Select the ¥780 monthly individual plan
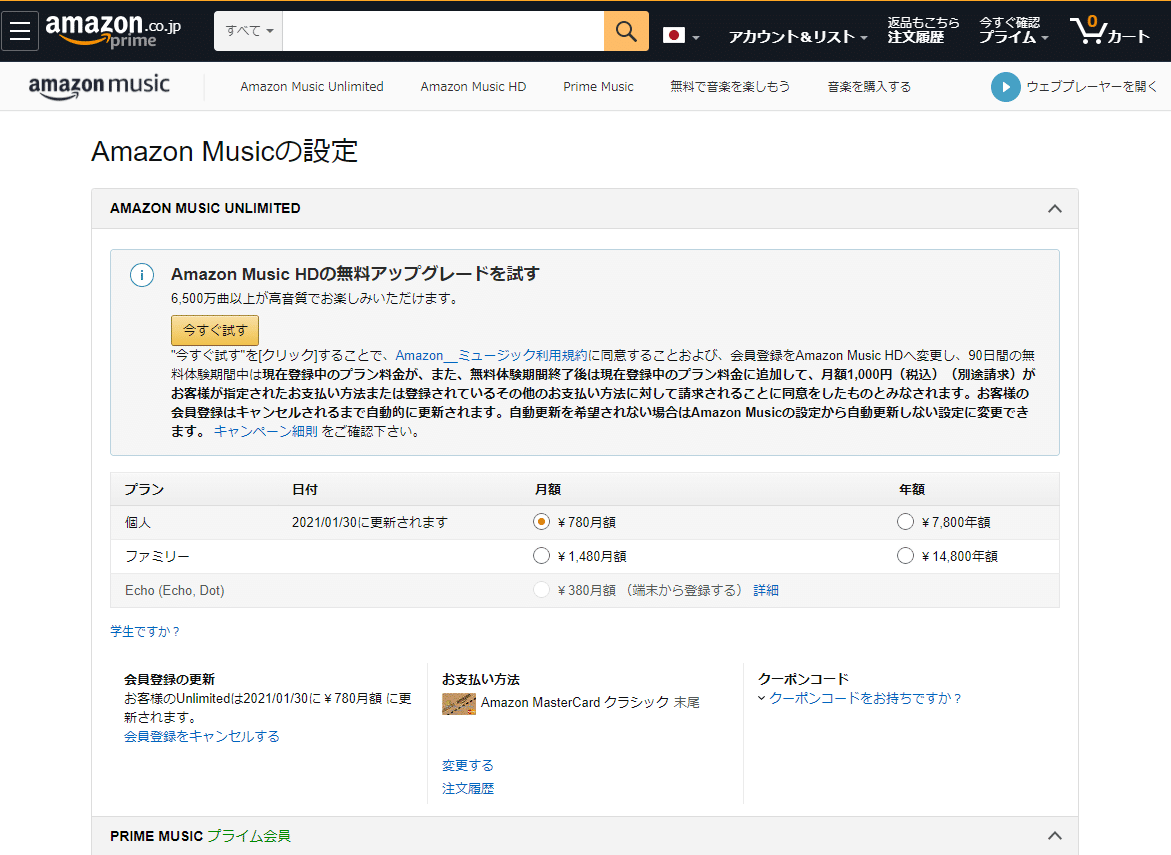 pos(541,522)
